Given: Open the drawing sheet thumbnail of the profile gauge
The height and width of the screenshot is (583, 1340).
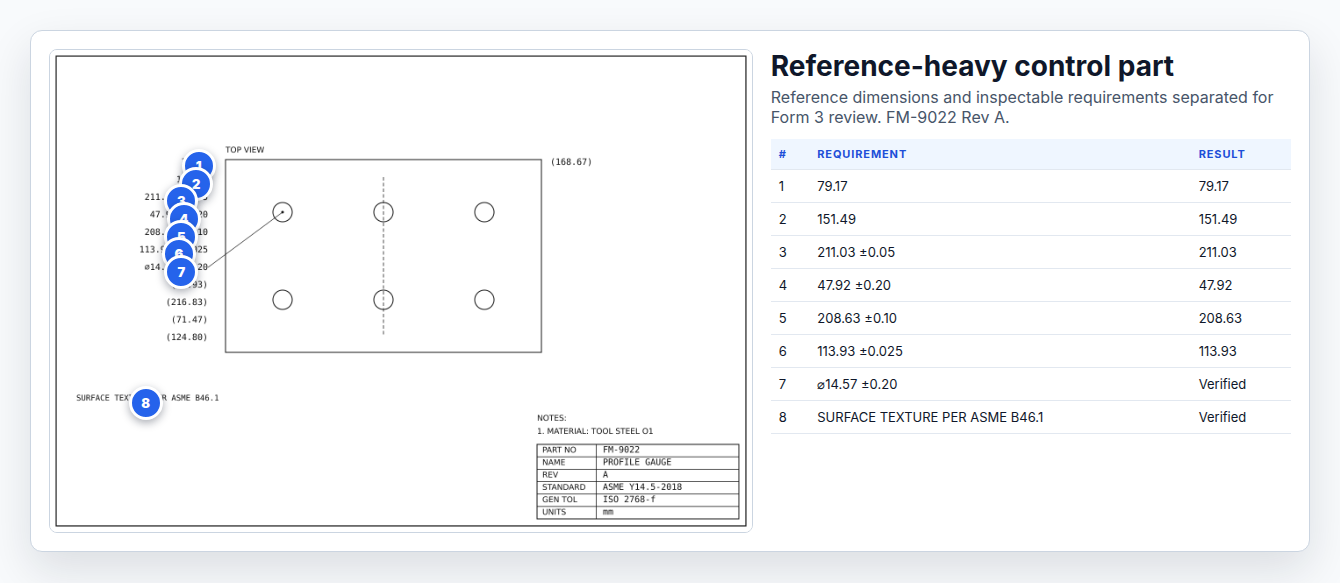Looking at the screenshot, I should click(401, 291).
